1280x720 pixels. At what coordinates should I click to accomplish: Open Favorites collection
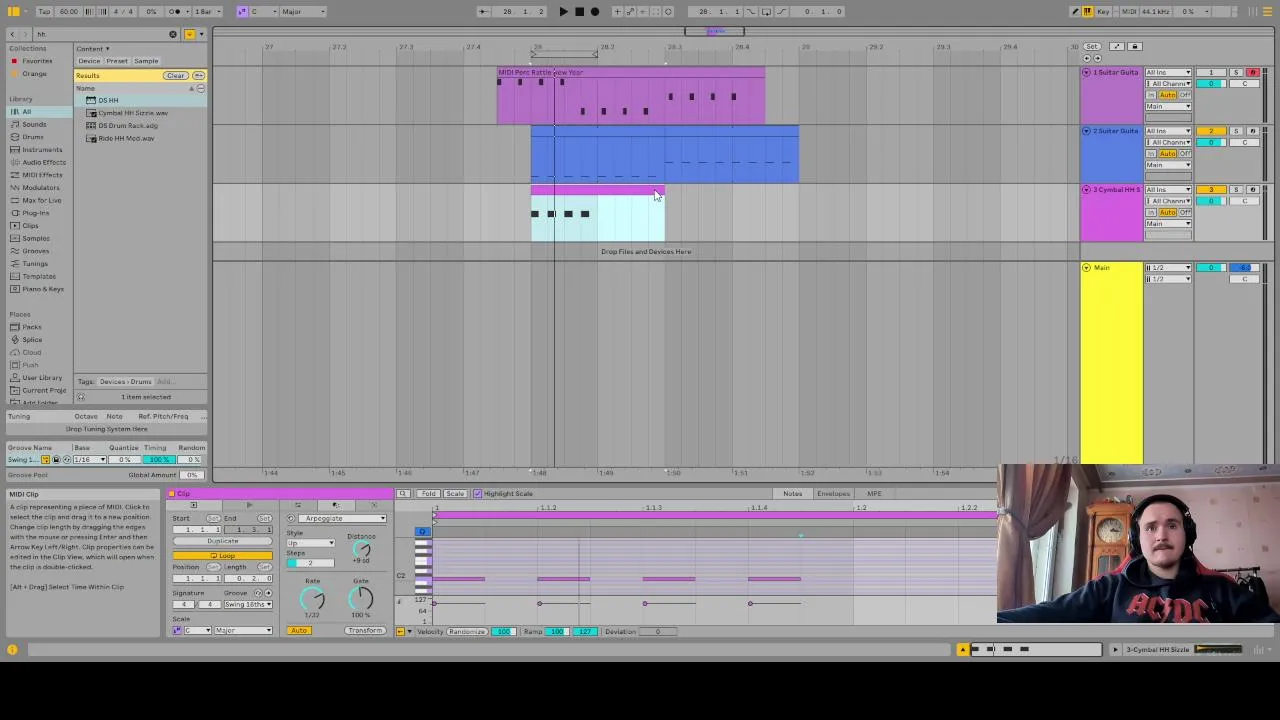pyautogui.click(x=37, y=61)
